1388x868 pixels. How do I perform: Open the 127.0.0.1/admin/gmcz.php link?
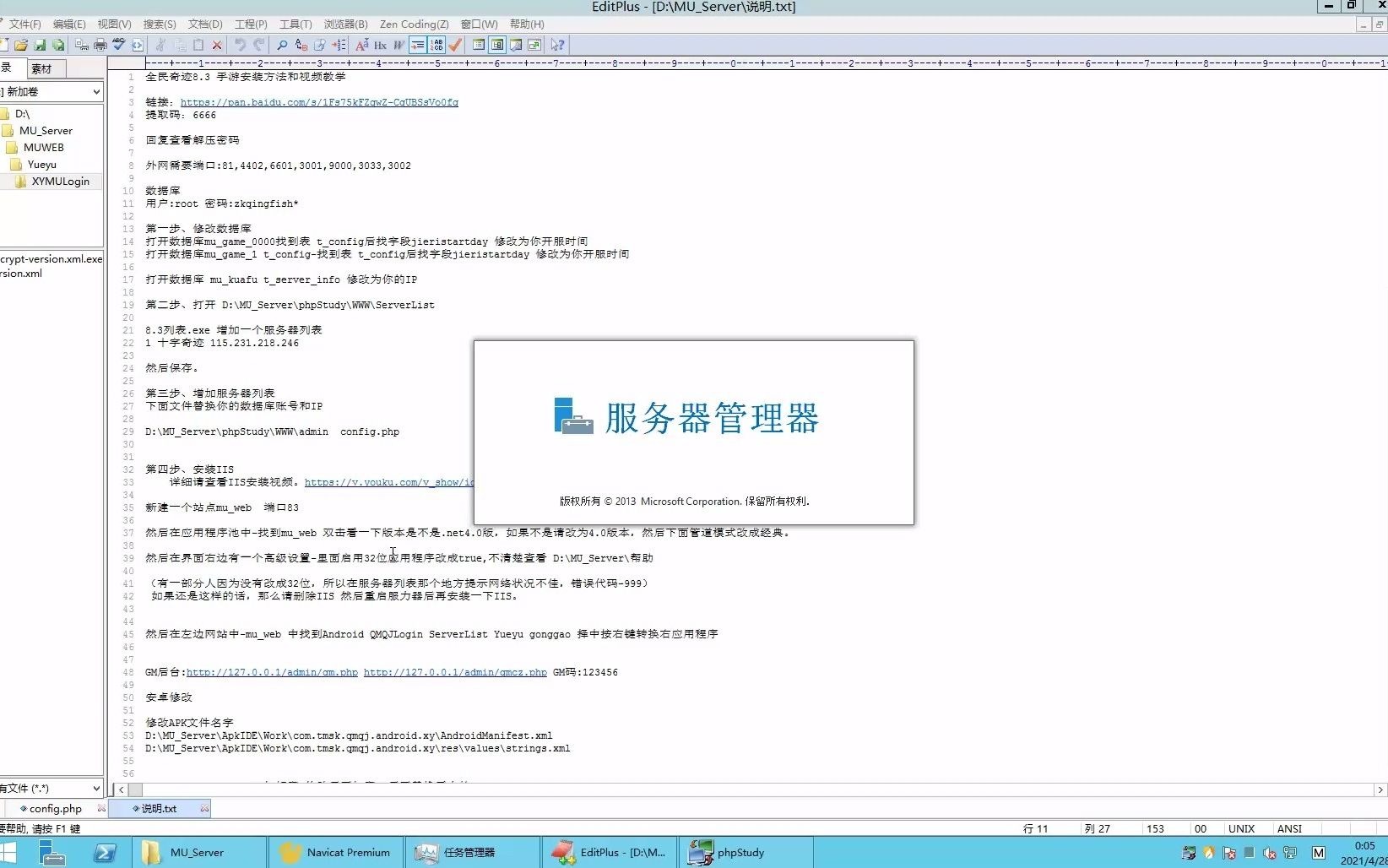(x=455, y=672)
